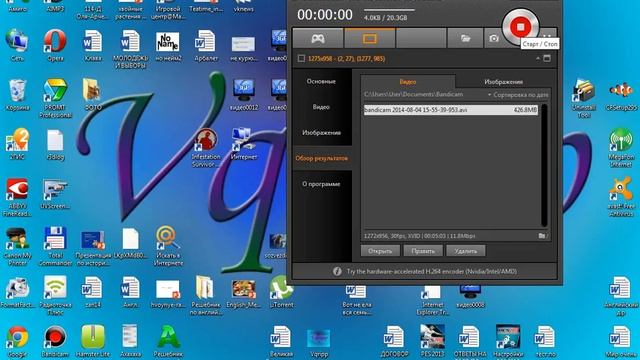Open the МОЛОДЕЖЬ И ВЫБОРЫ Word document
Screen dimensions: 640x360
130,49
